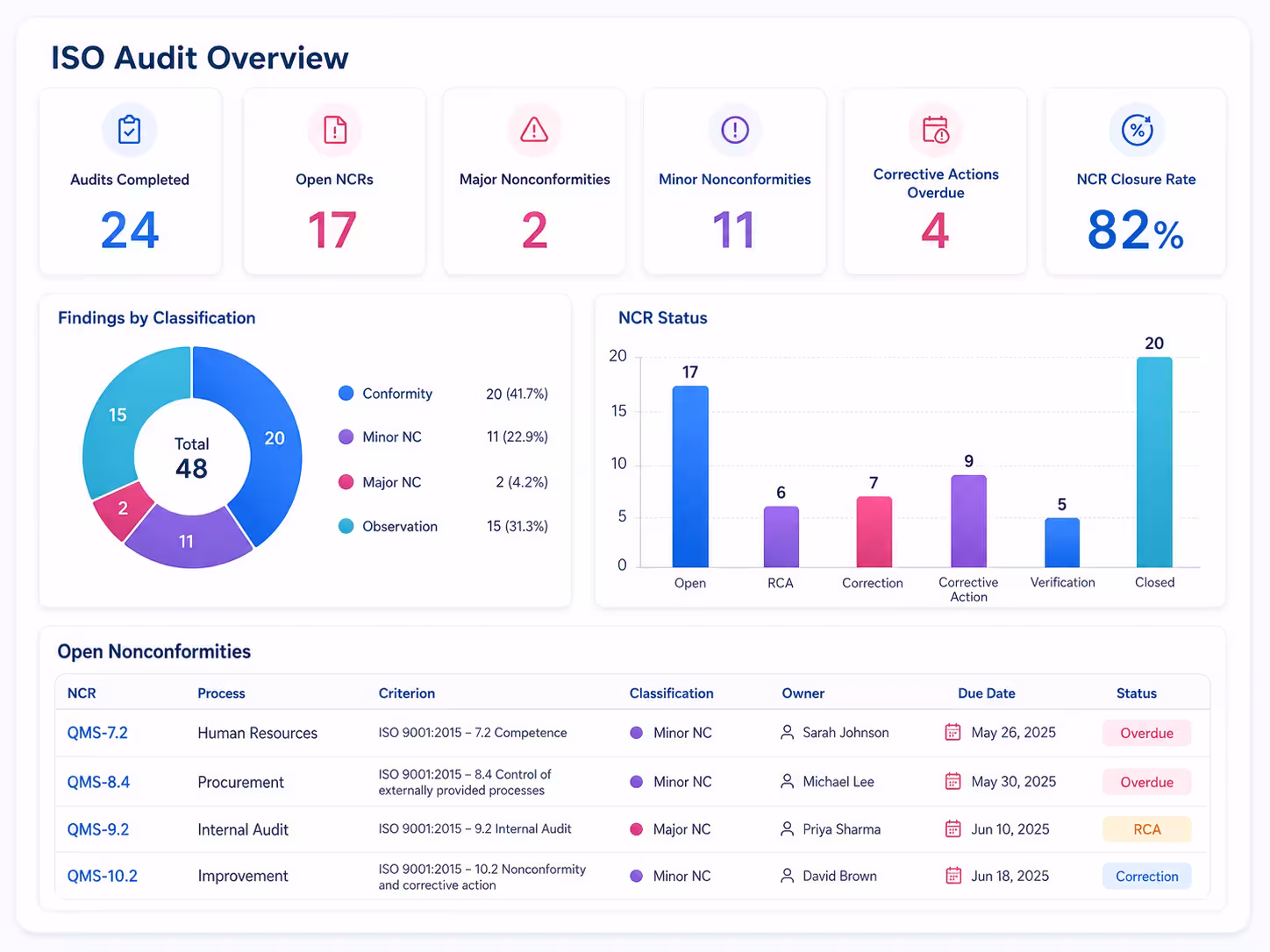
Task: Click the person icon beside Michael Lee
Action: coord(788,781)
